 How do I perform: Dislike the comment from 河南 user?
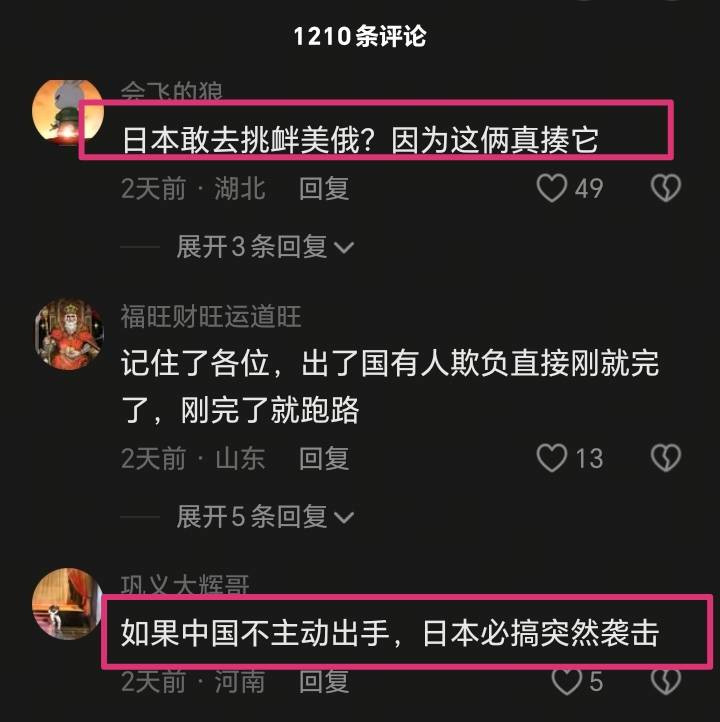pyautogui.click(x=666, y=681)
